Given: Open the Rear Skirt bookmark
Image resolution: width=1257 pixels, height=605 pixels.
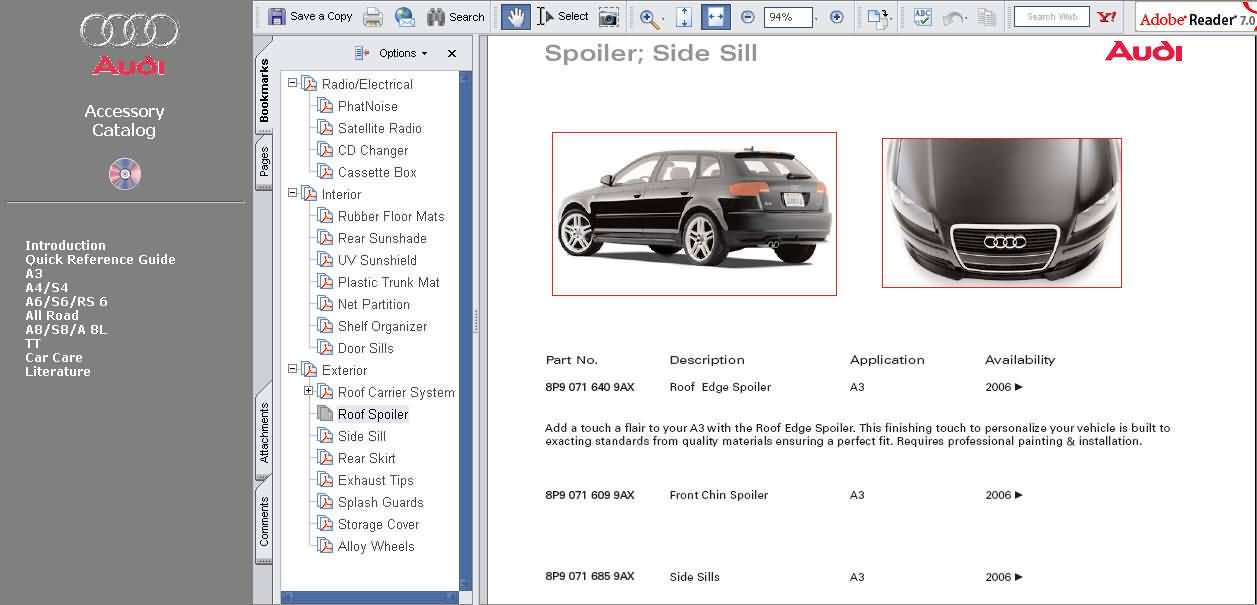Looking at the screenshot, I should (366, 458).
